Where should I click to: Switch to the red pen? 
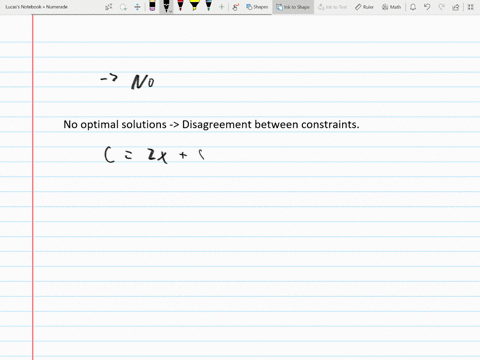click(180, 6)
